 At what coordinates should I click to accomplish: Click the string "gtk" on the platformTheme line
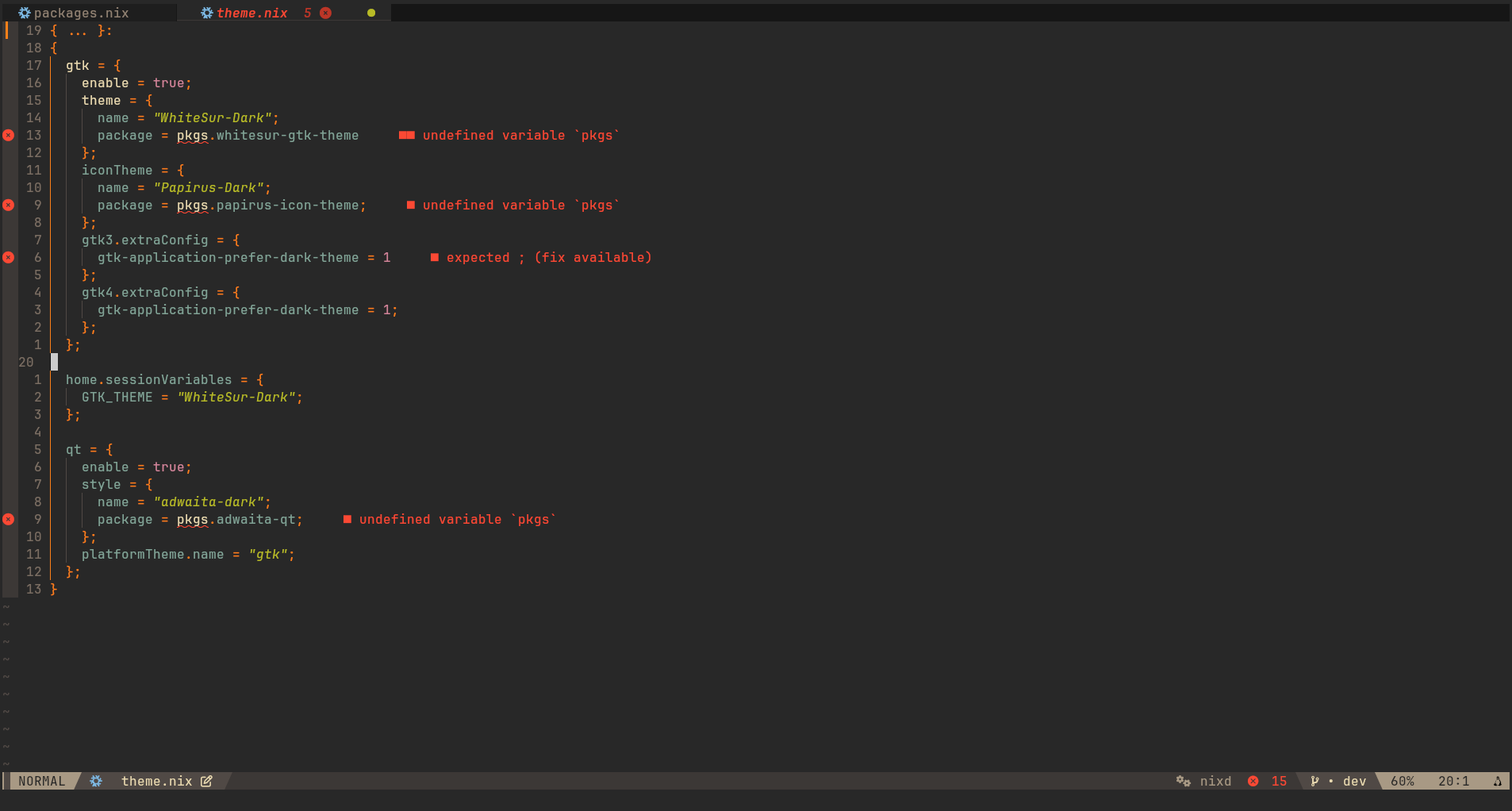click(267, 554)
